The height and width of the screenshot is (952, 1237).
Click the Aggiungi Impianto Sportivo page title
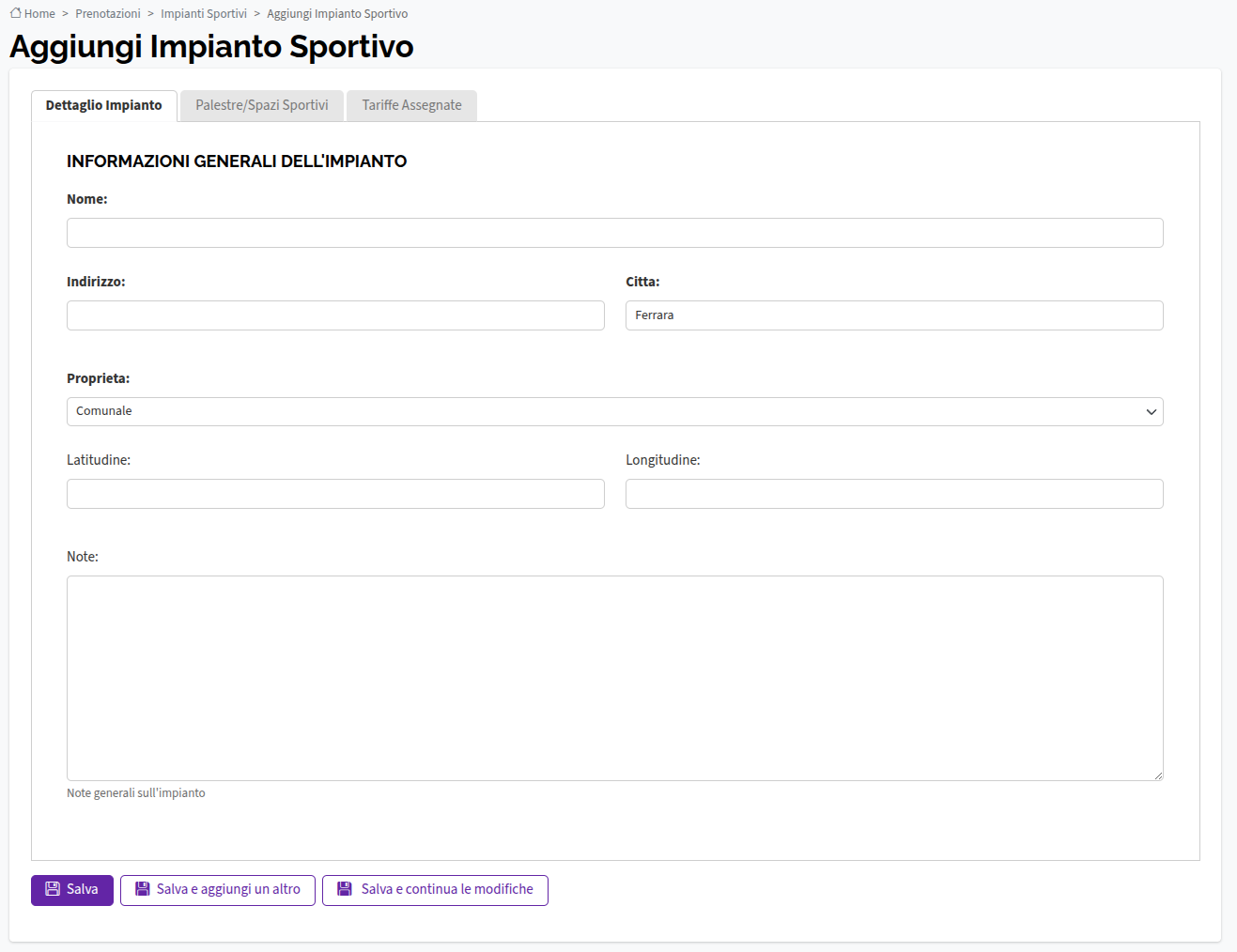211,46
